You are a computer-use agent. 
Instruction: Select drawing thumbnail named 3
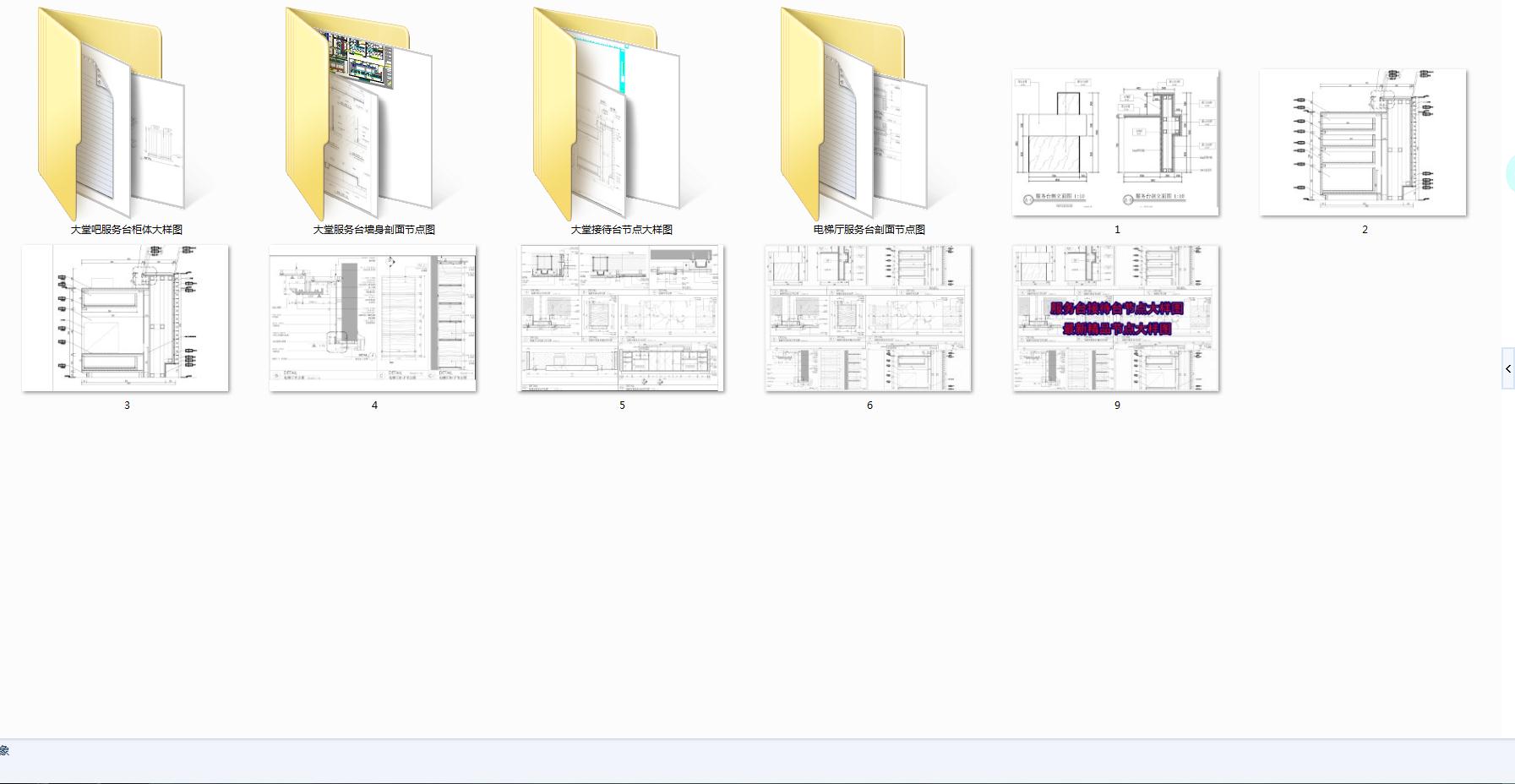pyautogui.click(x=126, y=318)
